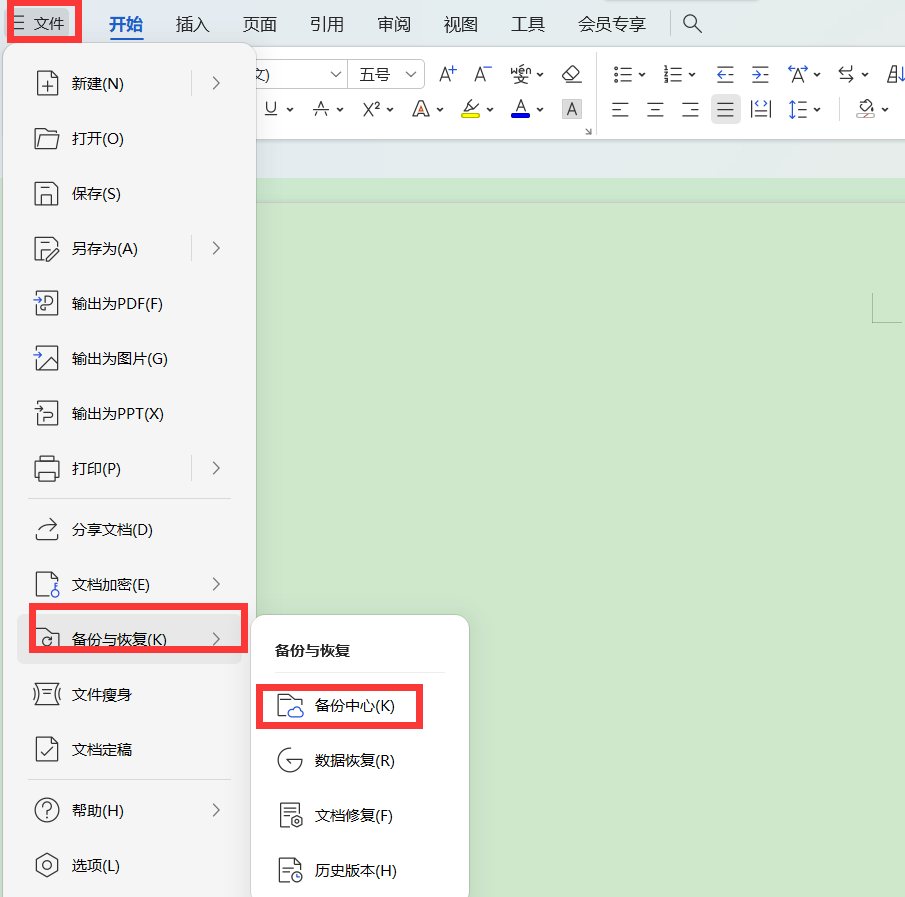Image resolution: width=905 pixels, height=897 pixels.
Task: Click decrease indent icon
Action: (x=725, y=74)
